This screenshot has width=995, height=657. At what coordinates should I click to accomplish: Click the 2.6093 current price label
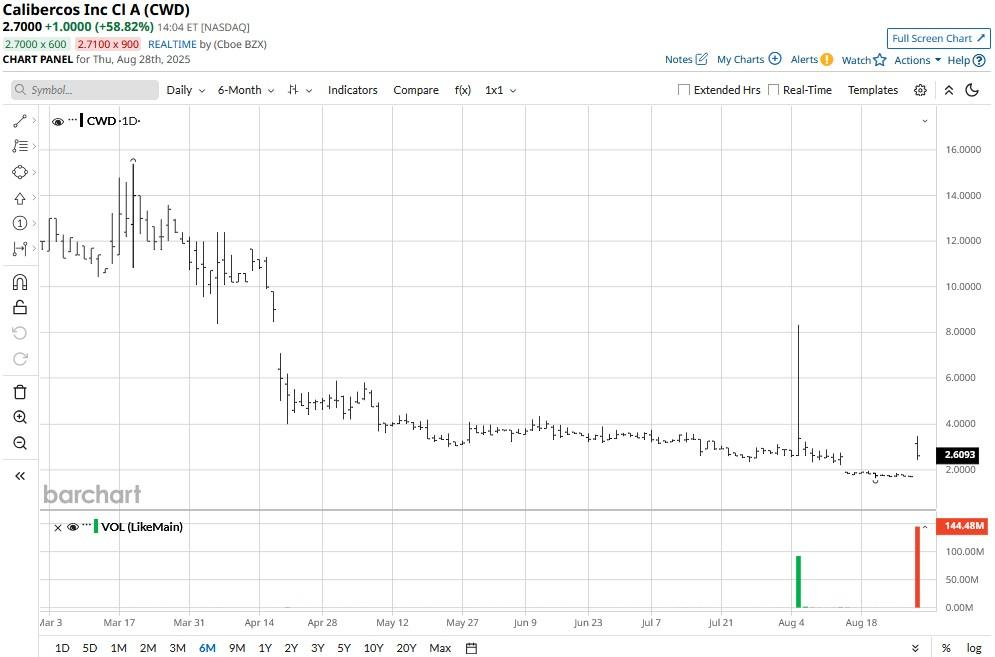pos(959,455)
